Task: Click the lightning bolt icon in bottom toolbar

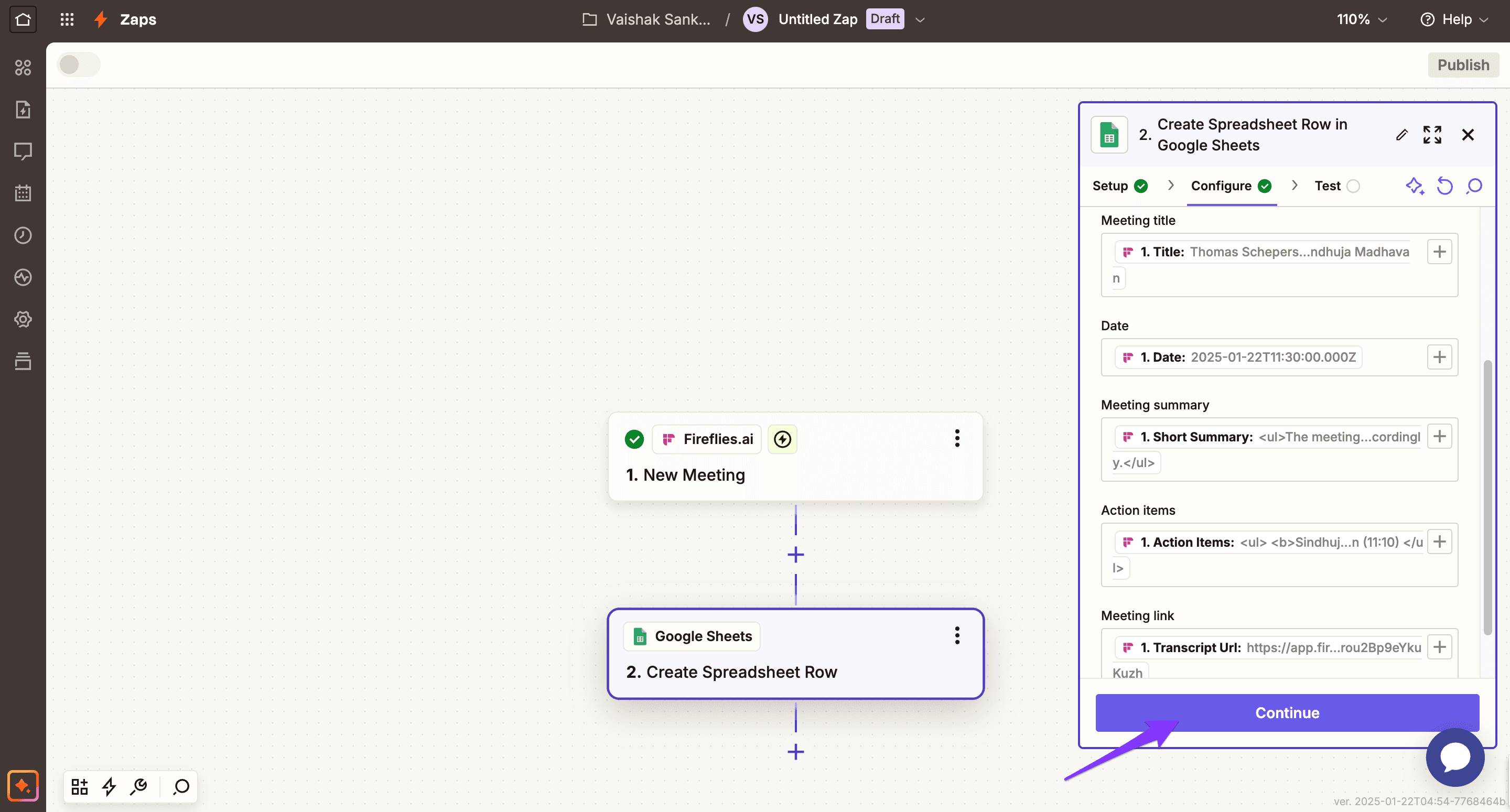Action: coord(109,786)
